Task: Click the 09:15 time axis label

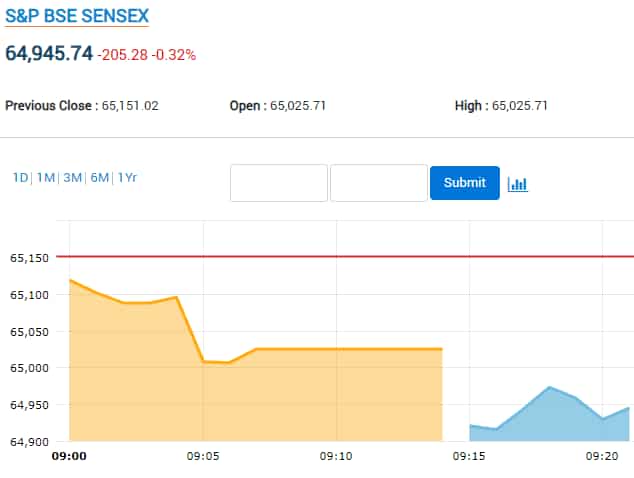Action: [469, 456]
